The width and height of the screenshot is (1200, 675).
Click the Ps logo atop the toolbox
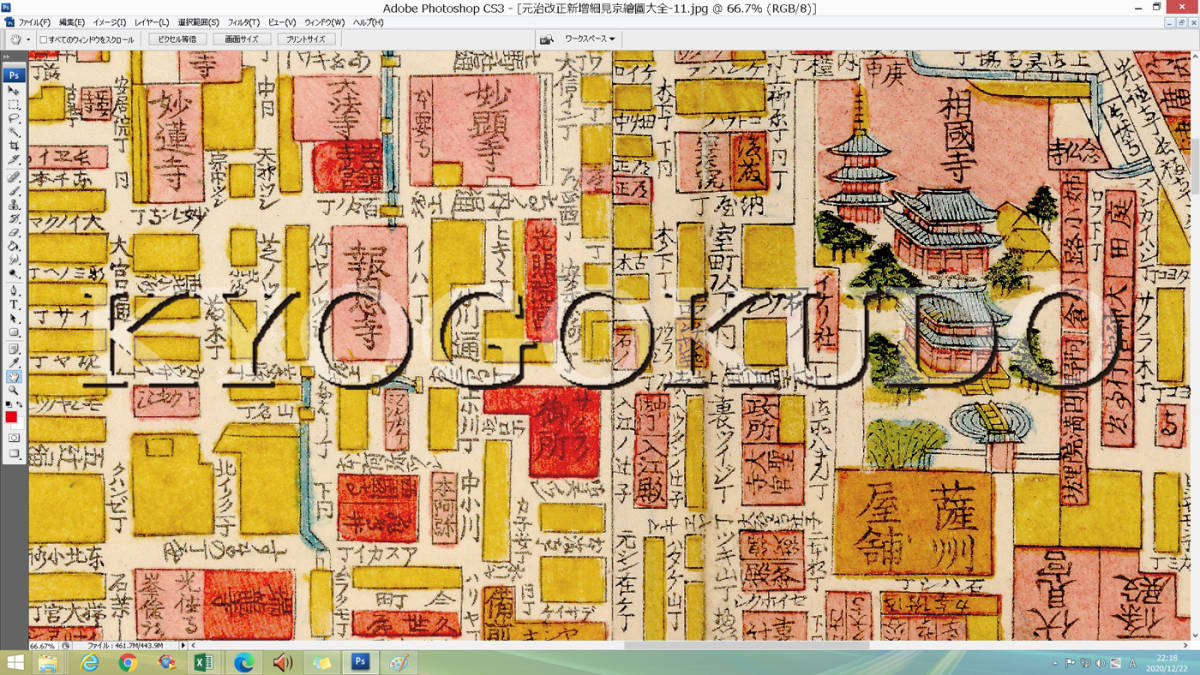(x=14, y=75)
